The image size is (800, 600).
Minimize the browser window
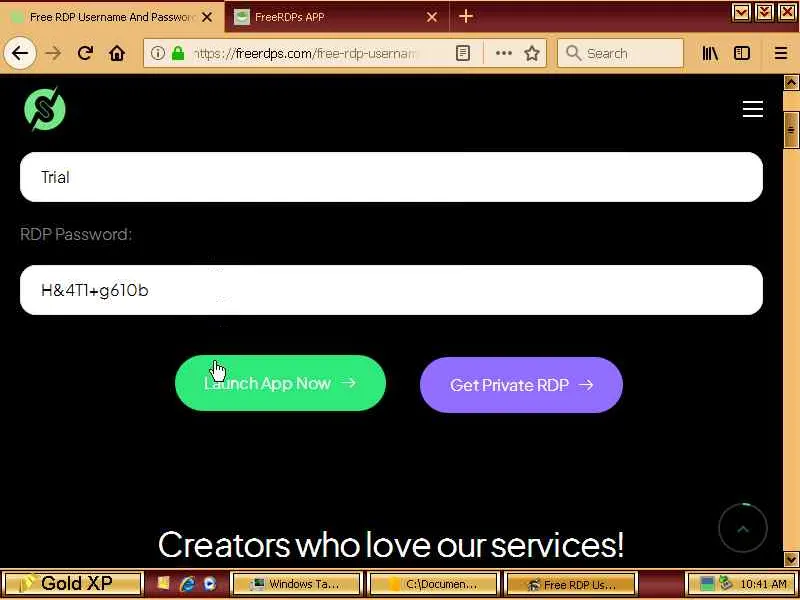pyautogui.click(x=741, y=12)
